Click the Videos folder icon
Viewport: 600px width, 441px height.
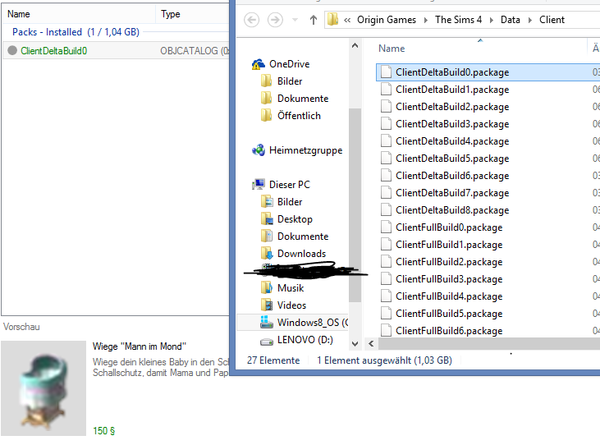point(267,305)
